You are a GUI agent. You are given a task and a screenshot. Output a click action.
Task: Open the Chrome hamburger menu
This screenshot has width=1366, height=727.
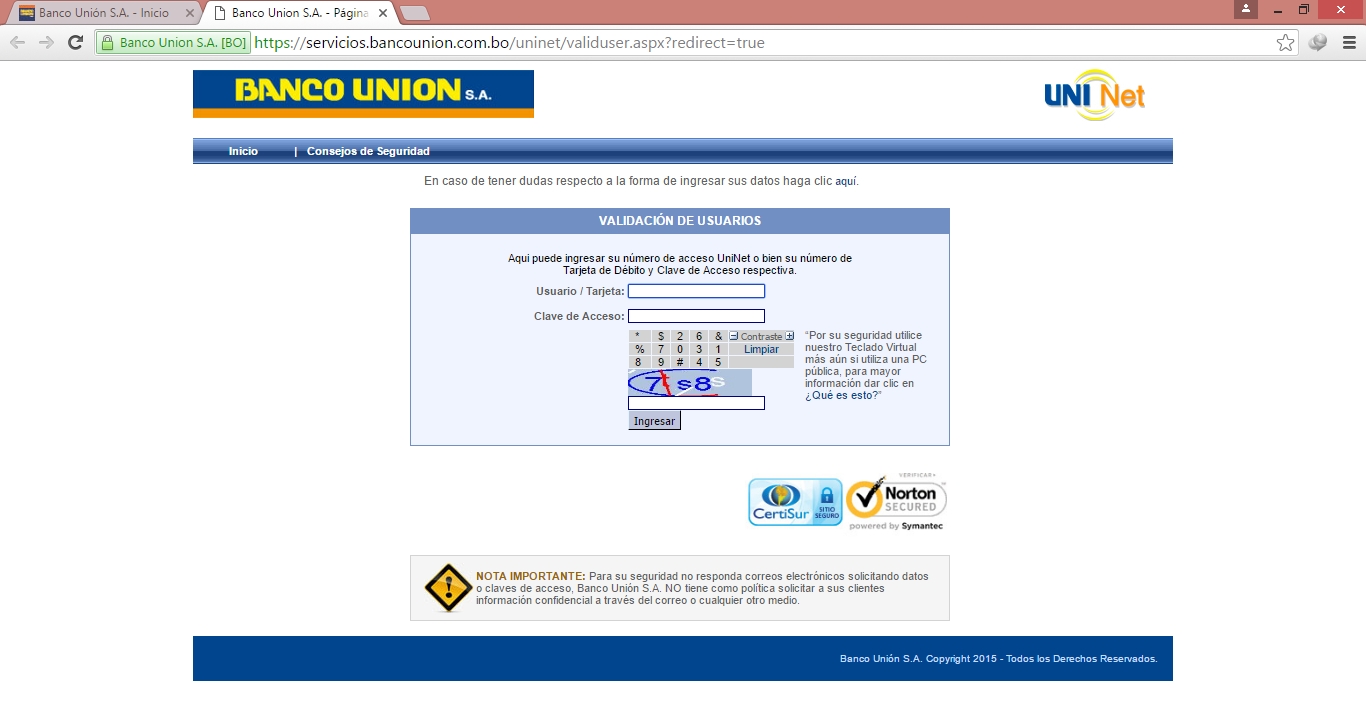click(1347, 42)
